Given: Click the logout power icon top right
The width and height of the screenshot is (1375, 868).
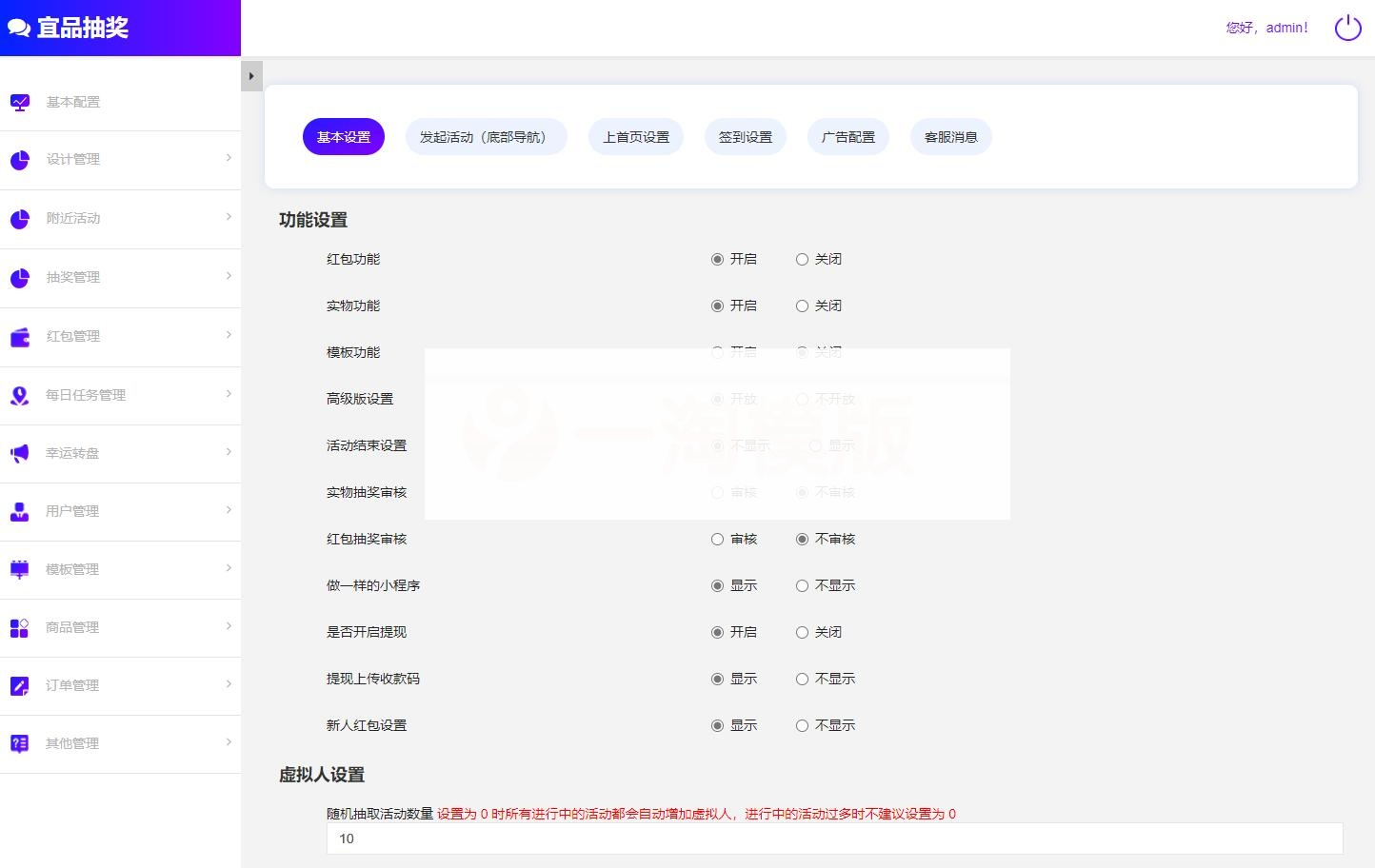Looking at the screenshot, I should coord(1347,28).
